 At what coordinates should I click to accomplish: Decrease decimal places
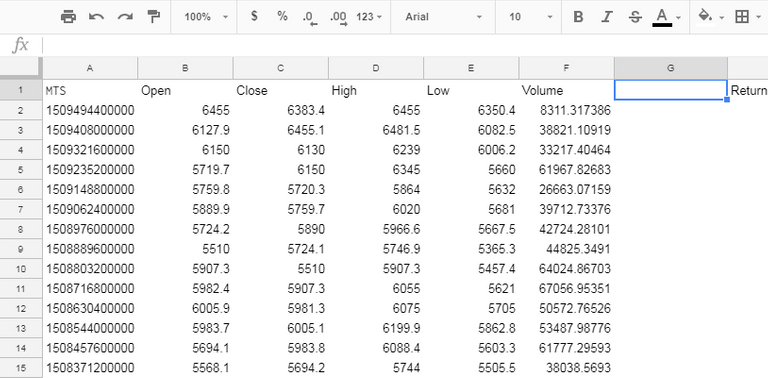point(310,17)
